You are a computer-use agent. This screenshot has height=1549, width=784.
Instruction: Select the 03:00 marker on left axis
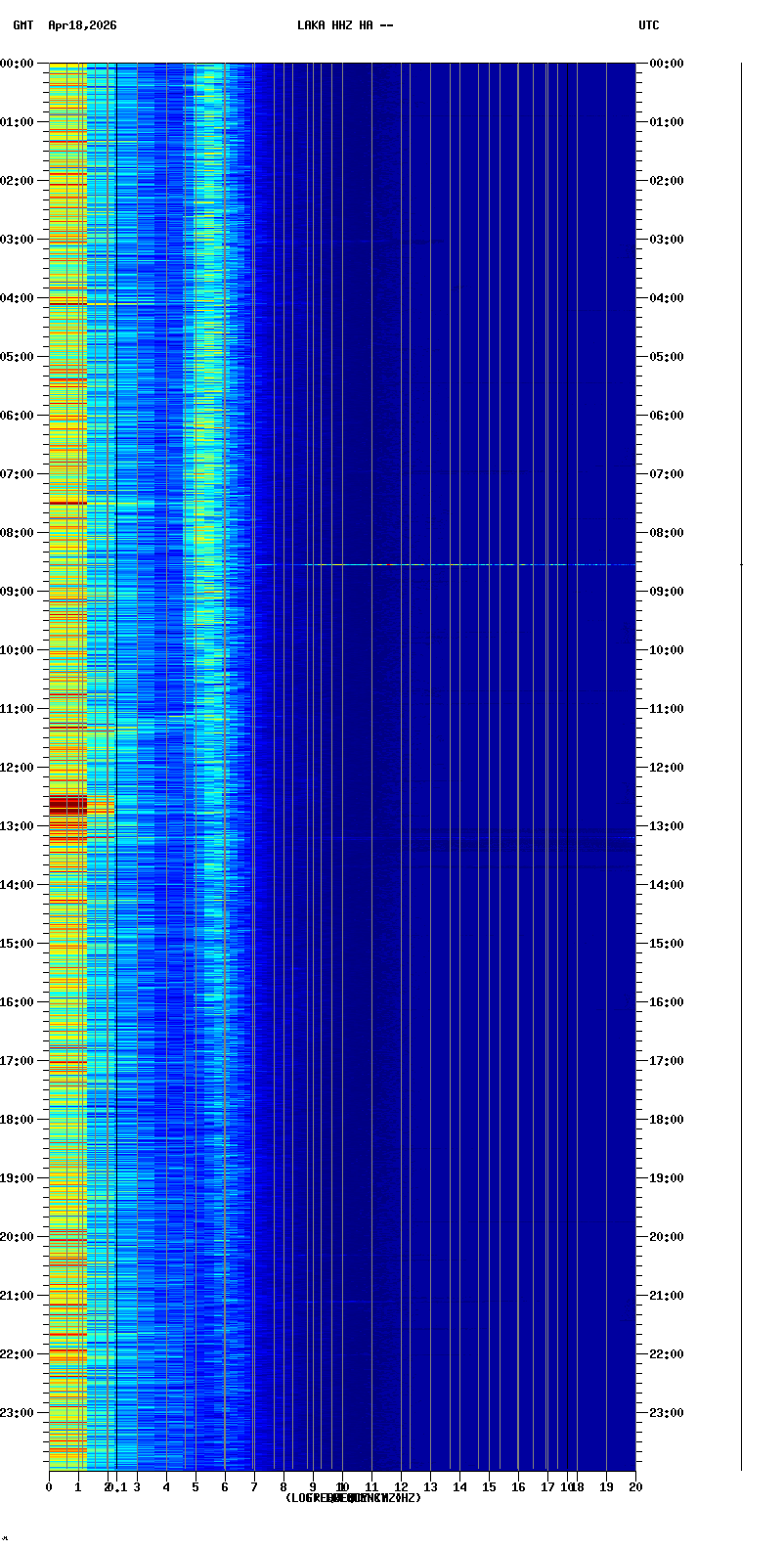(18, 240)
